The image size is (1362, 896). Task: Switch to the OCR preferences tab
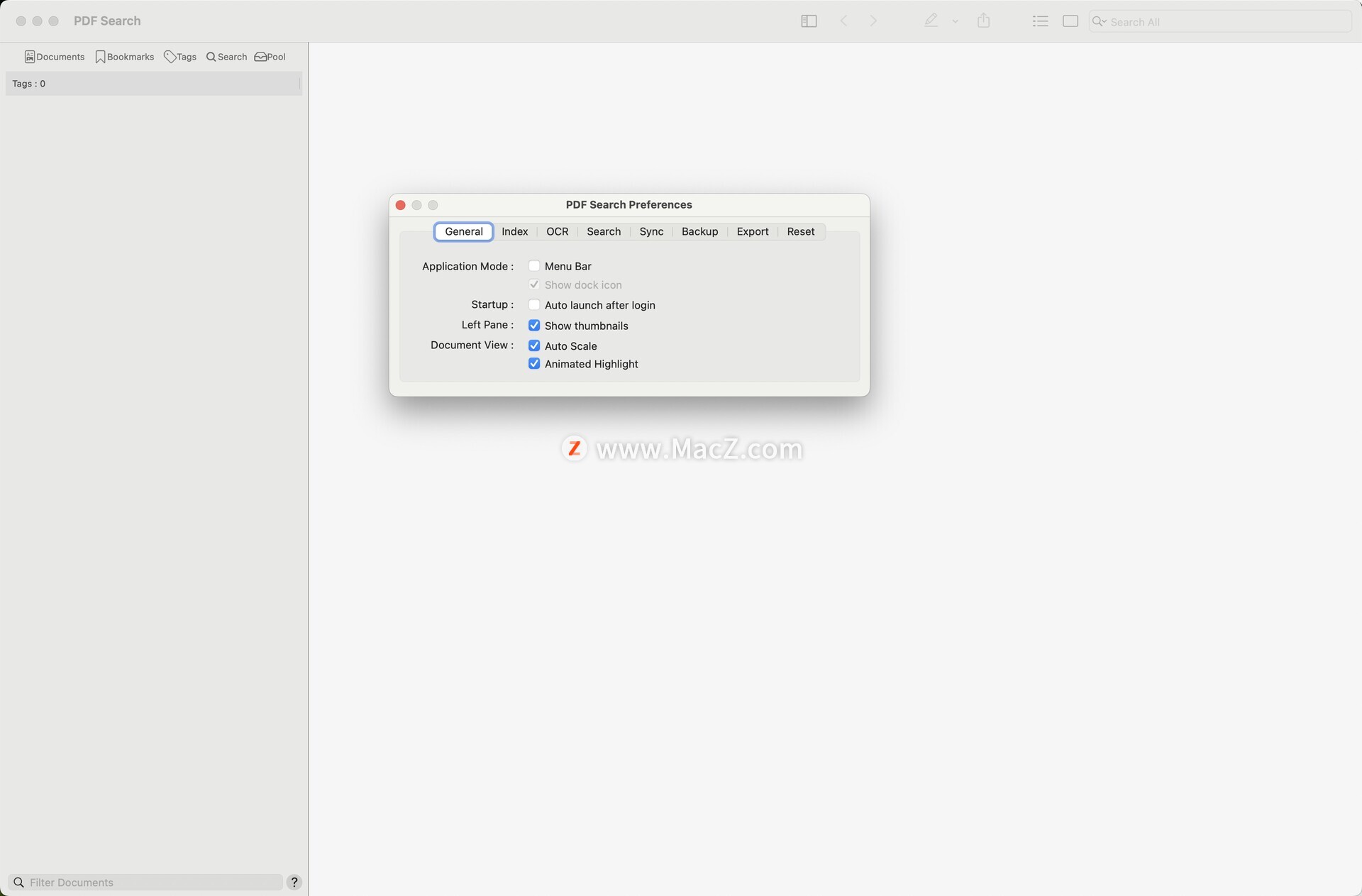click(x=557, y=231)
